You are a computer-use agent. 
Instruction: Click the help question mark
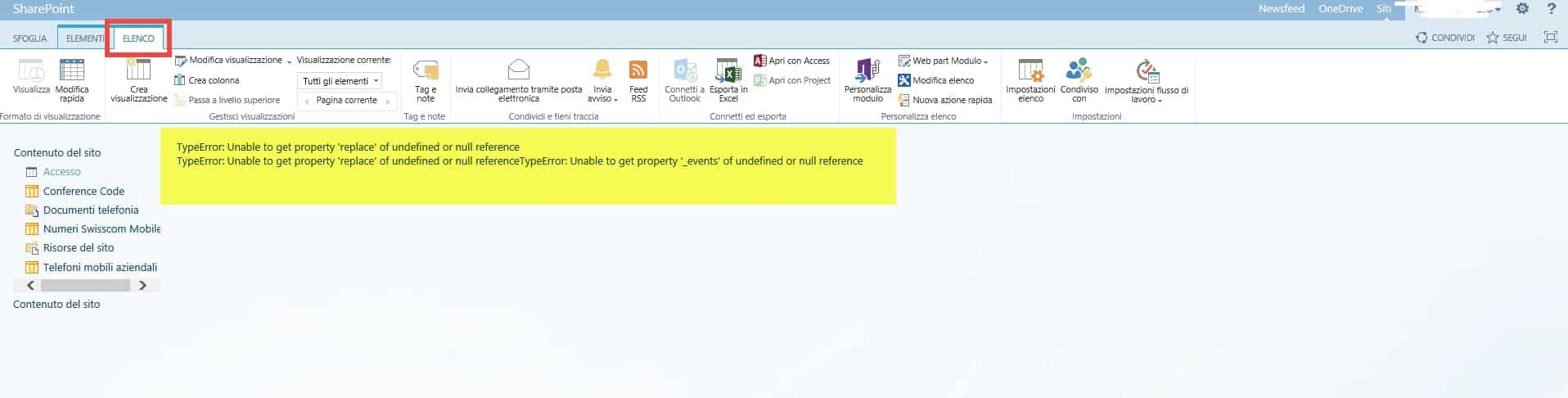coord(1552,9)
